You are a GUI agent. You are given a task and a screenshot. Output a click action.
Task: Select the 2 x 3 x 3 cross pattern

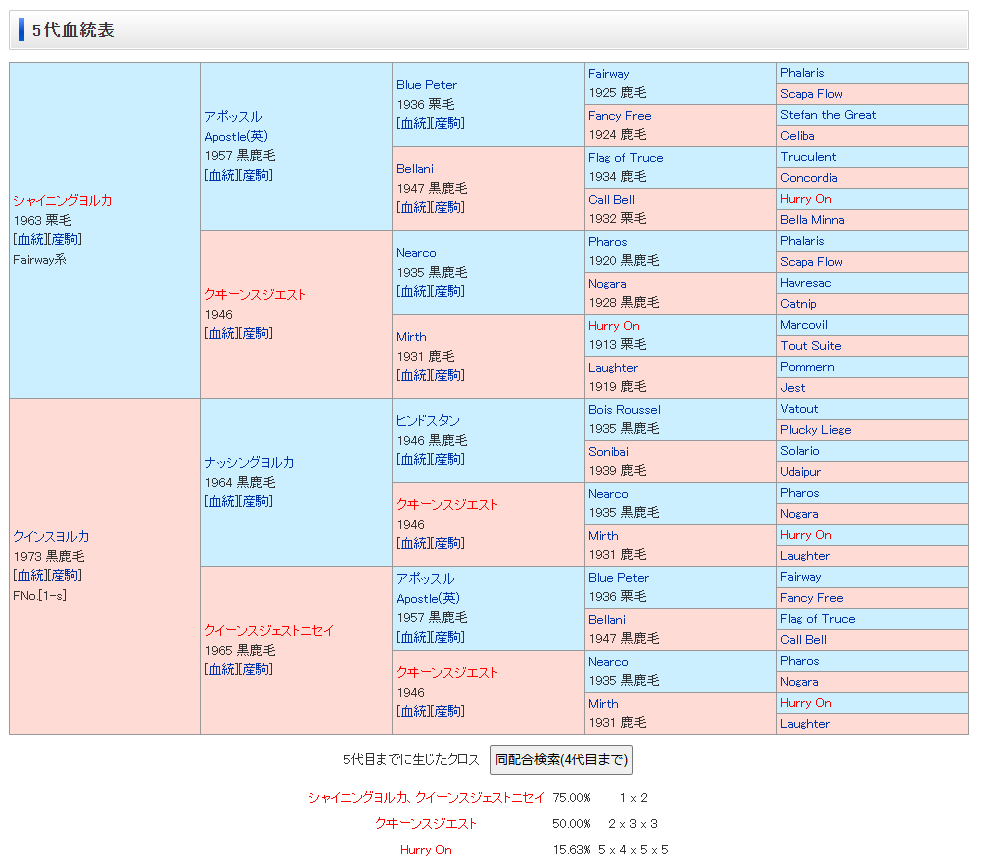[x=633, y=824]
